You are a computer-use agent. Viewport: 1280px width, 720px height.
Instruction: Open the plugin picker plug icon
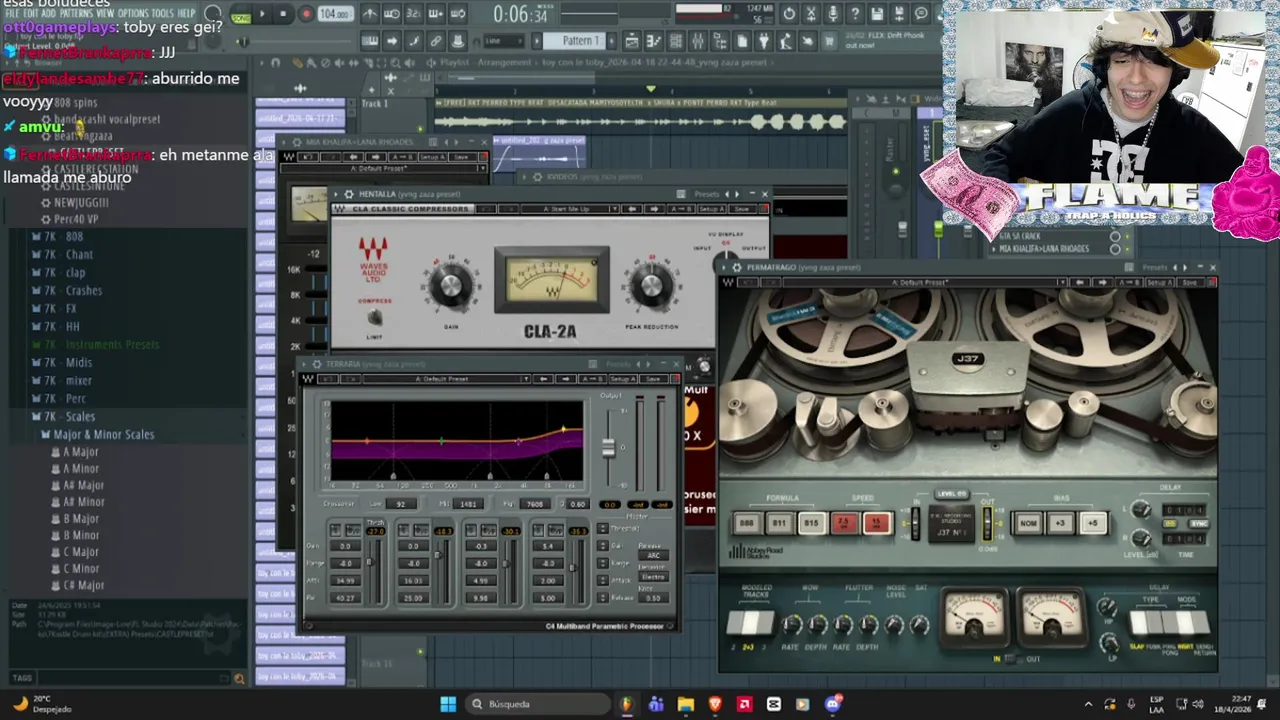pyautogui.click(x=763, y=41)
